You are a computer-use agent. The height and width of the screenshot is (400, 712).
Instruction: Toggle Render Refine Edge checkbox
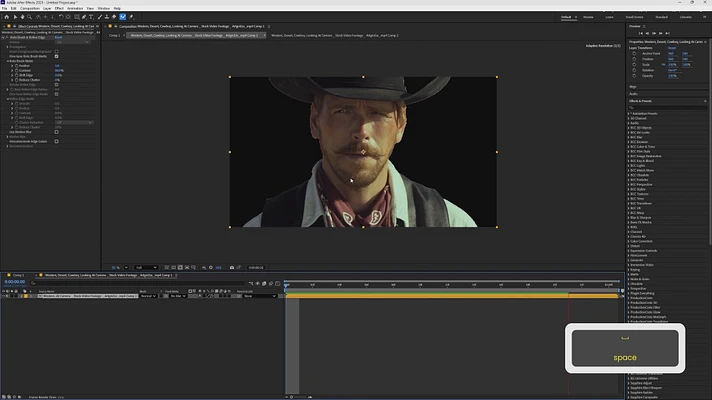pos(56,84)
